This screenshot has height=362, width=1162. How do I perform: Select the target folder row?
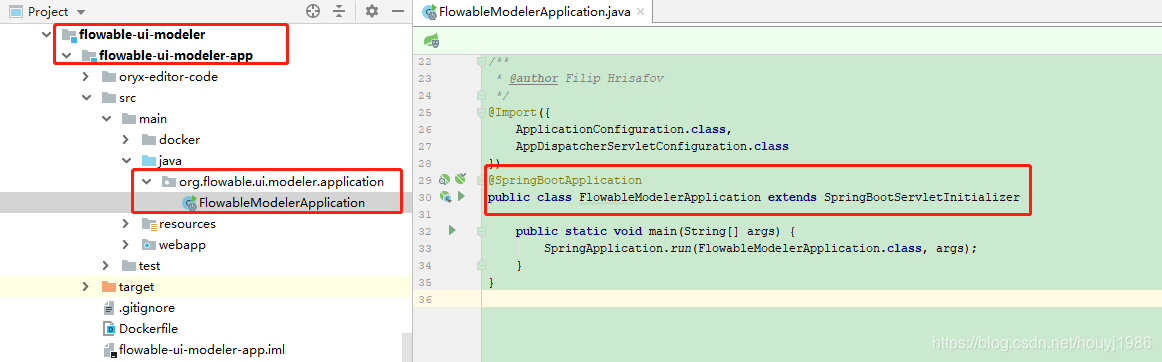136,286
